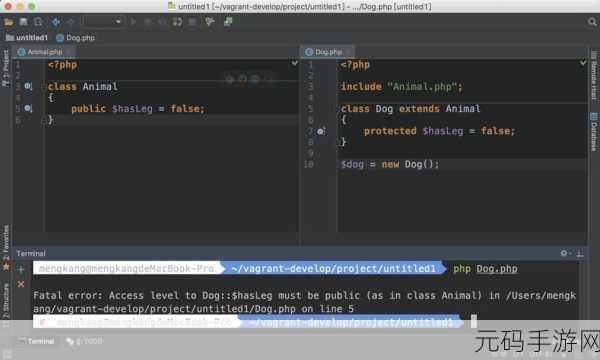Click the tool window quick-access corner icon
Viewport: 600px width, 360px height.
point(7,355)
